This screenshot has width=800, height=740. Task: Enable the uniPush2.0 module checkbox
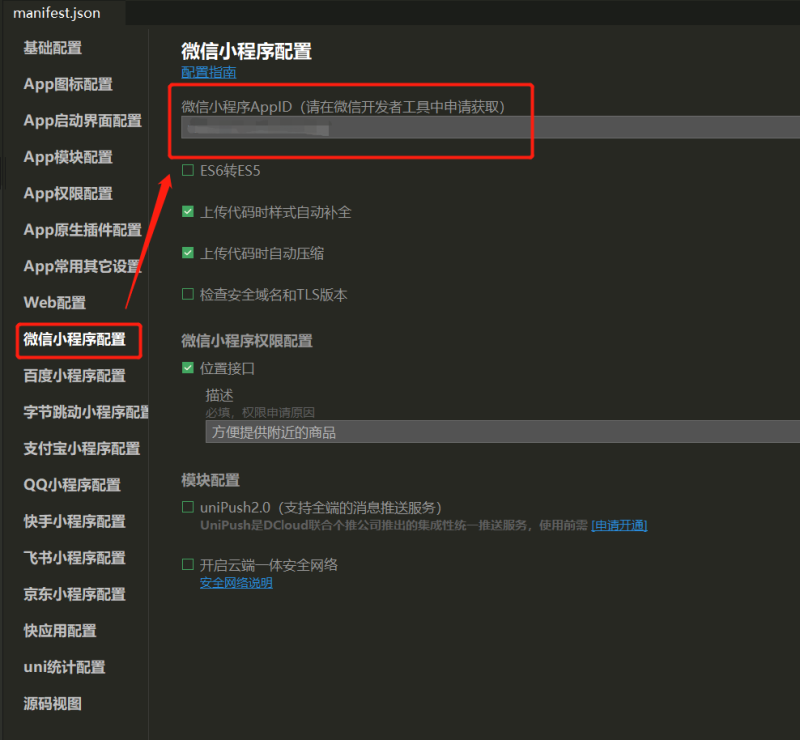point(188,507)
